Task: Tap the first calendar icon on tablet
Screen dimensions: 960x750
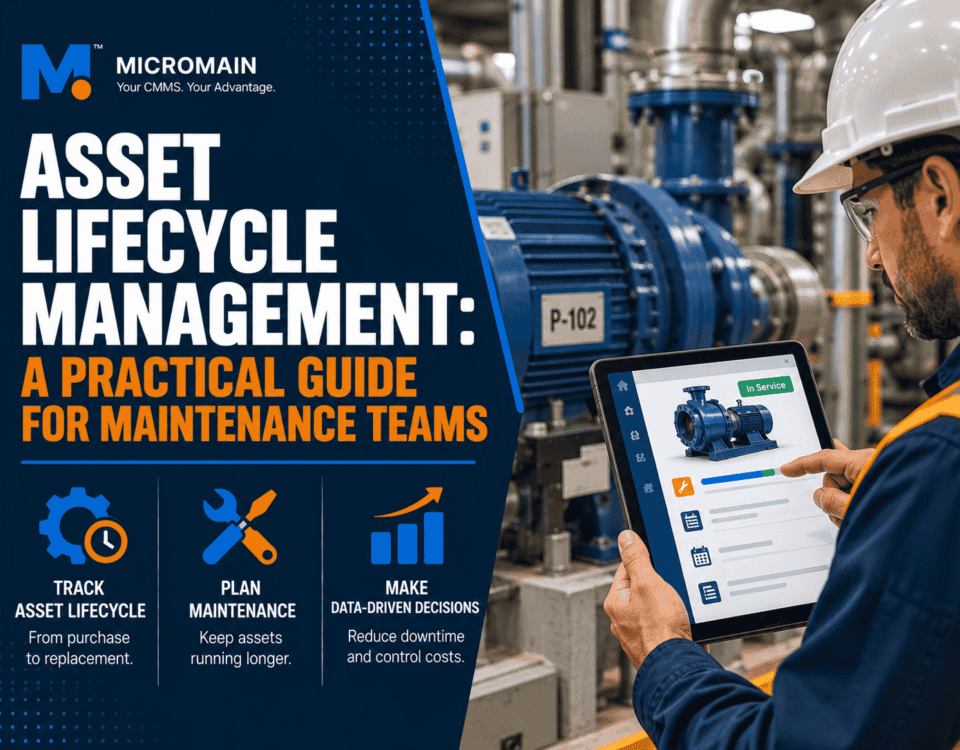Action: [x=692, y=521]
